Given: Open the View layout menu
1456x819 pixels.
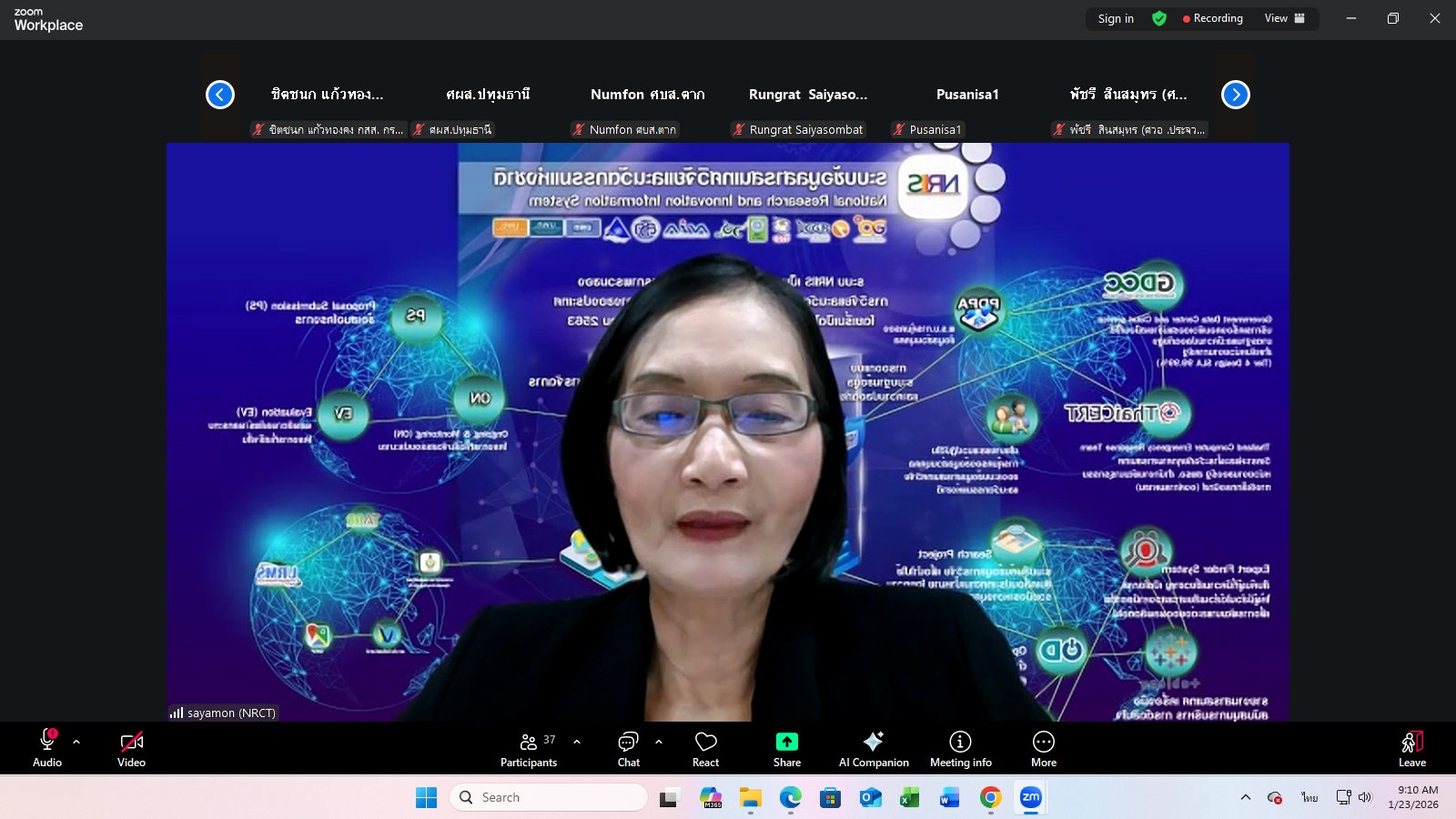Looking at the screenshot, I should (1284, 18).
